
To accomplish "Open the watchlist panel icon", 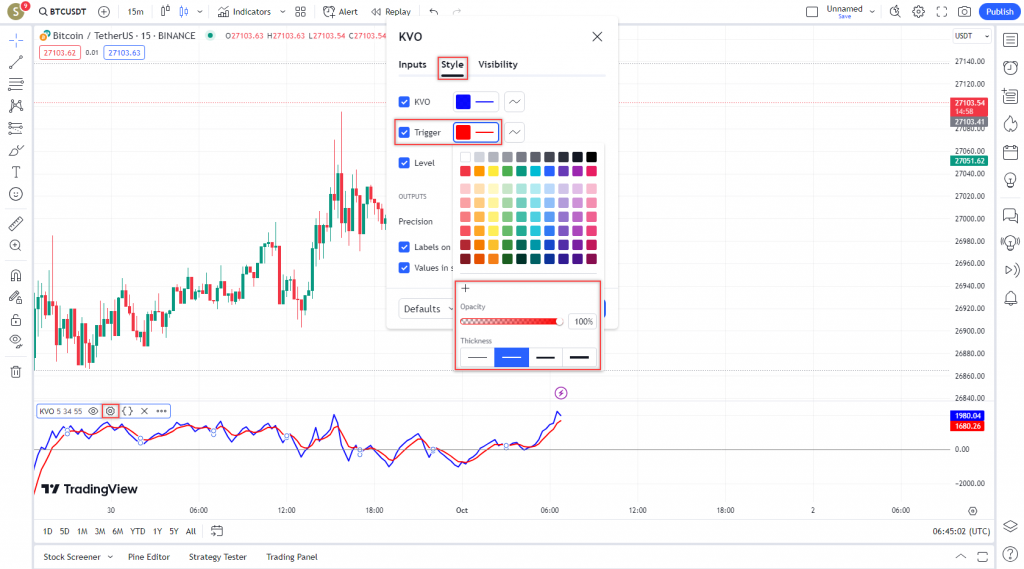I will [x=1010, y=41].
